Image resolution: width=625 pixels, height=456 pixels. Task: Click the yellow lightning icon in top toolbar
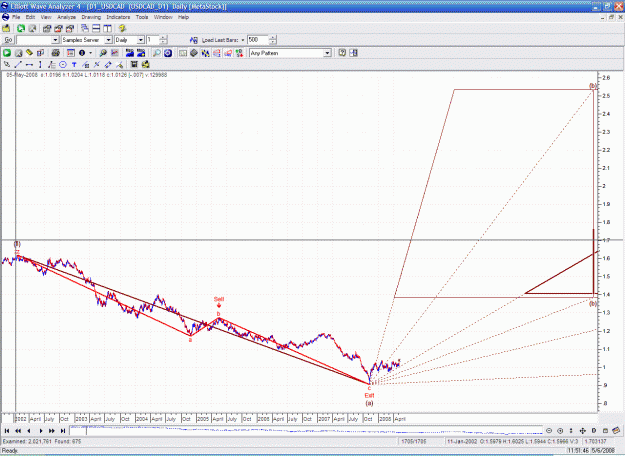(122, 28)
